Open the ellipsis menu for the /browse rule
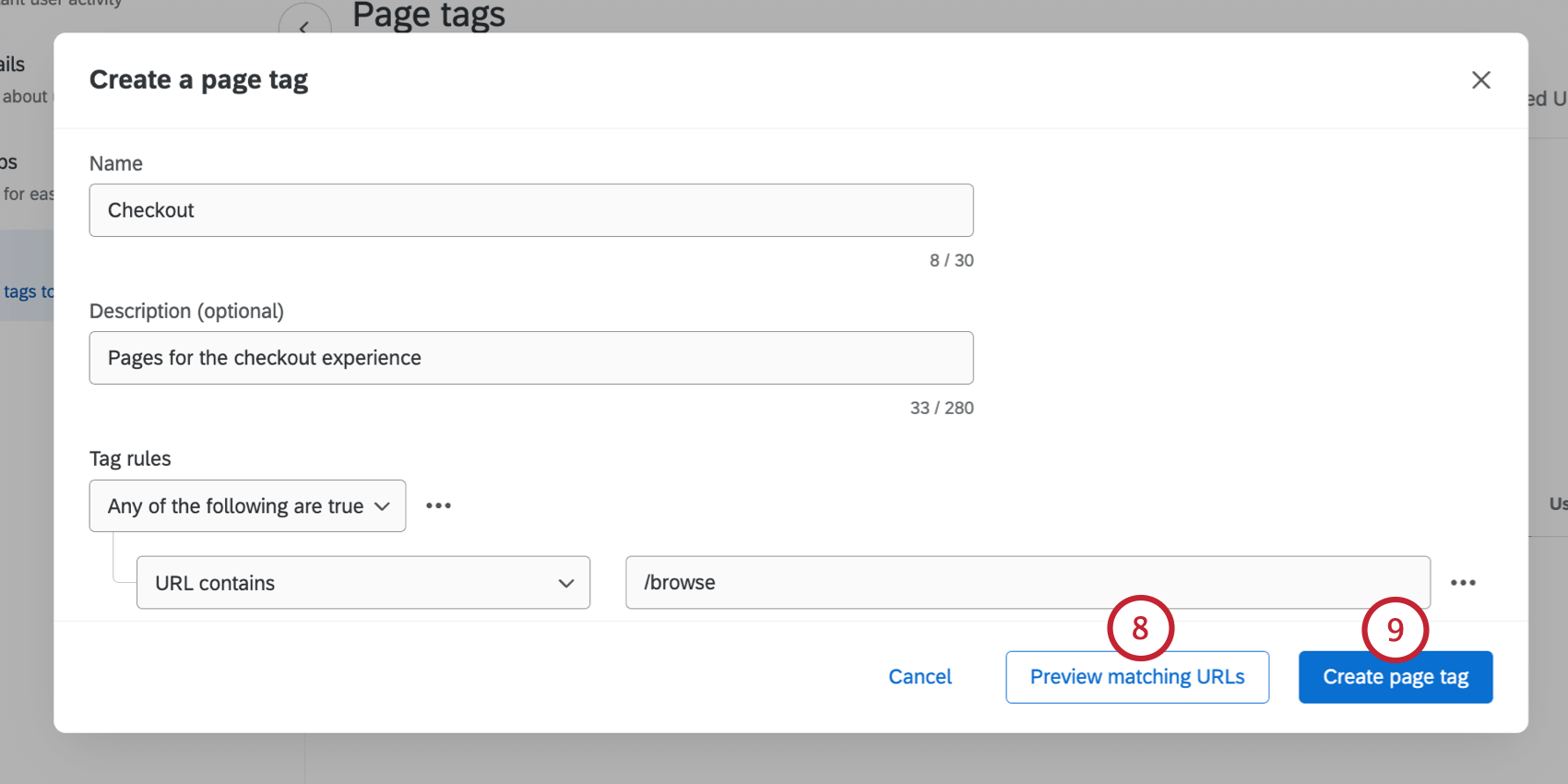1568x784 pixels. click(x=1463, y=583)
